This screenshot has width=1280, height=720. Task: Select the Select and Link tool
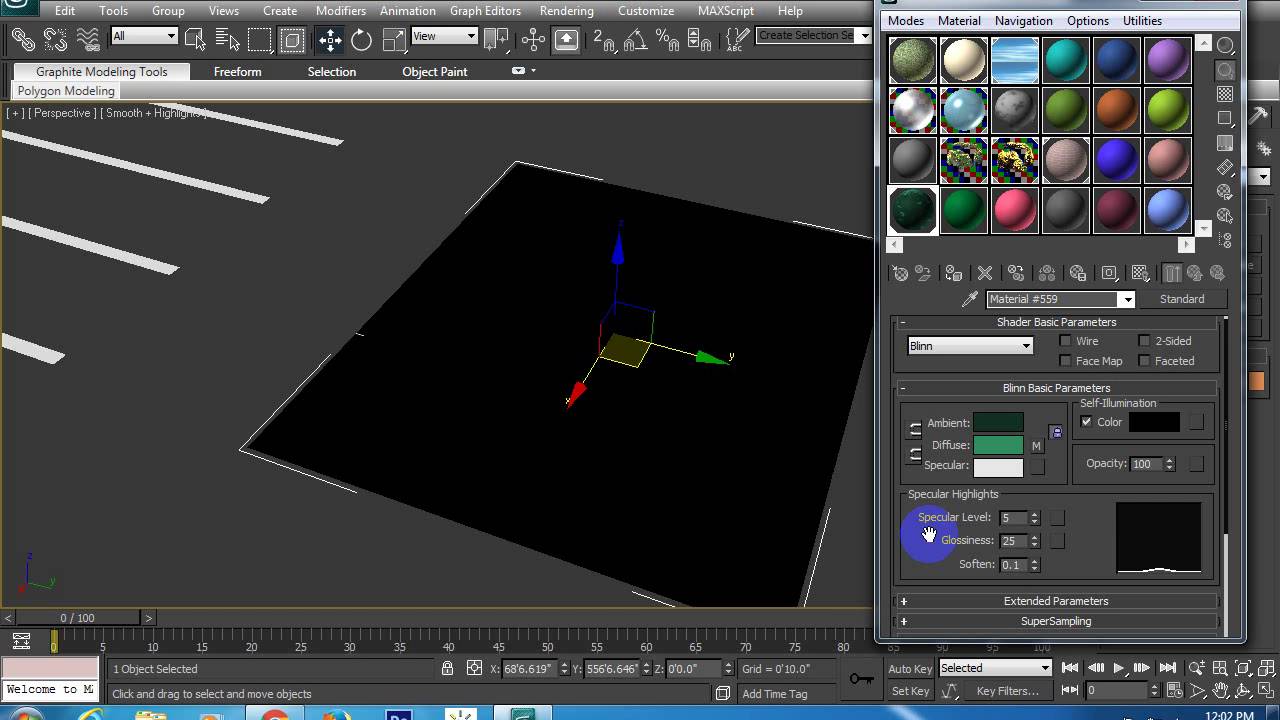click(23, 40)
